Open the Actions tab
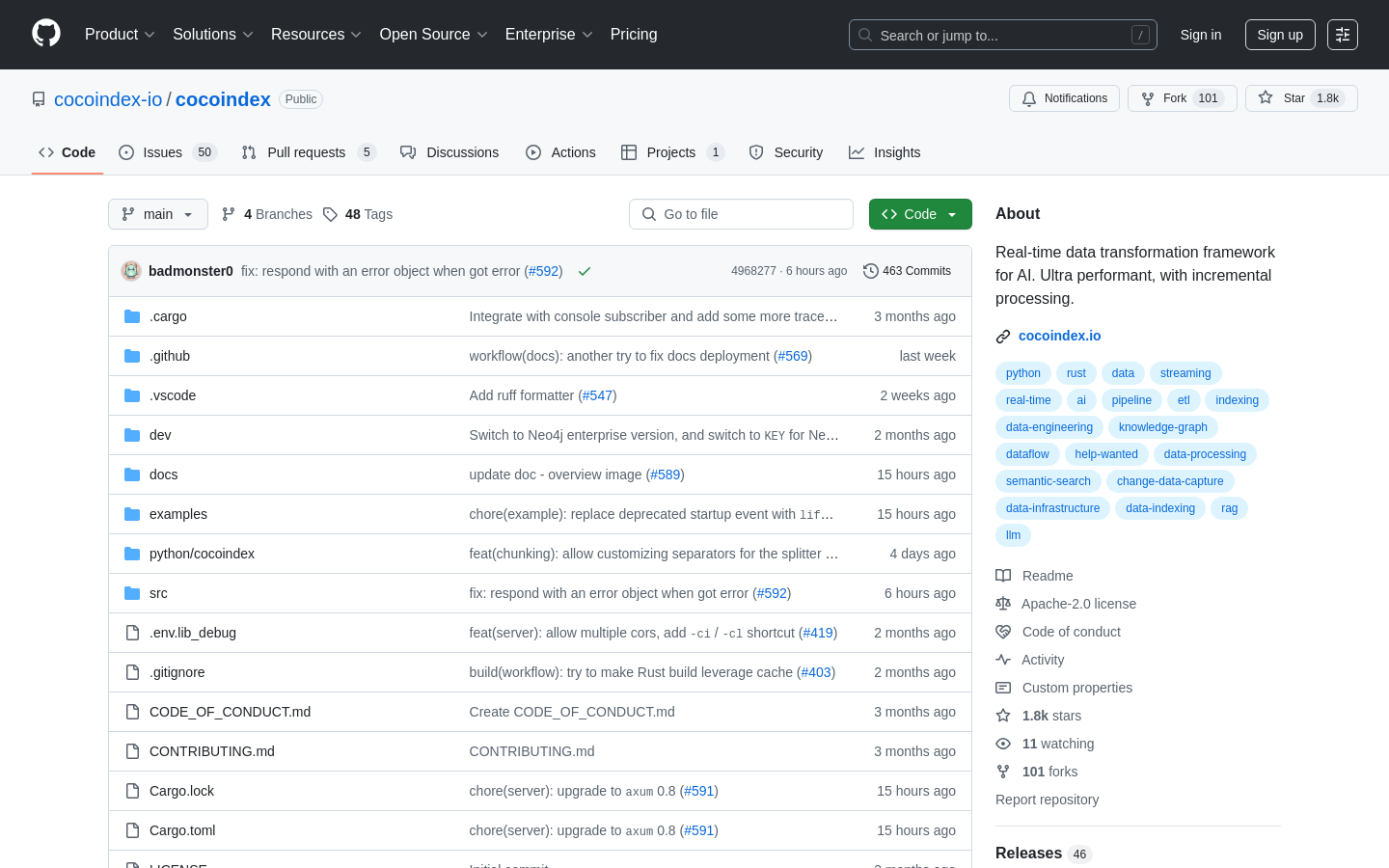Image resolution: width=1389 pixels, height=868 pixels. 560,152
